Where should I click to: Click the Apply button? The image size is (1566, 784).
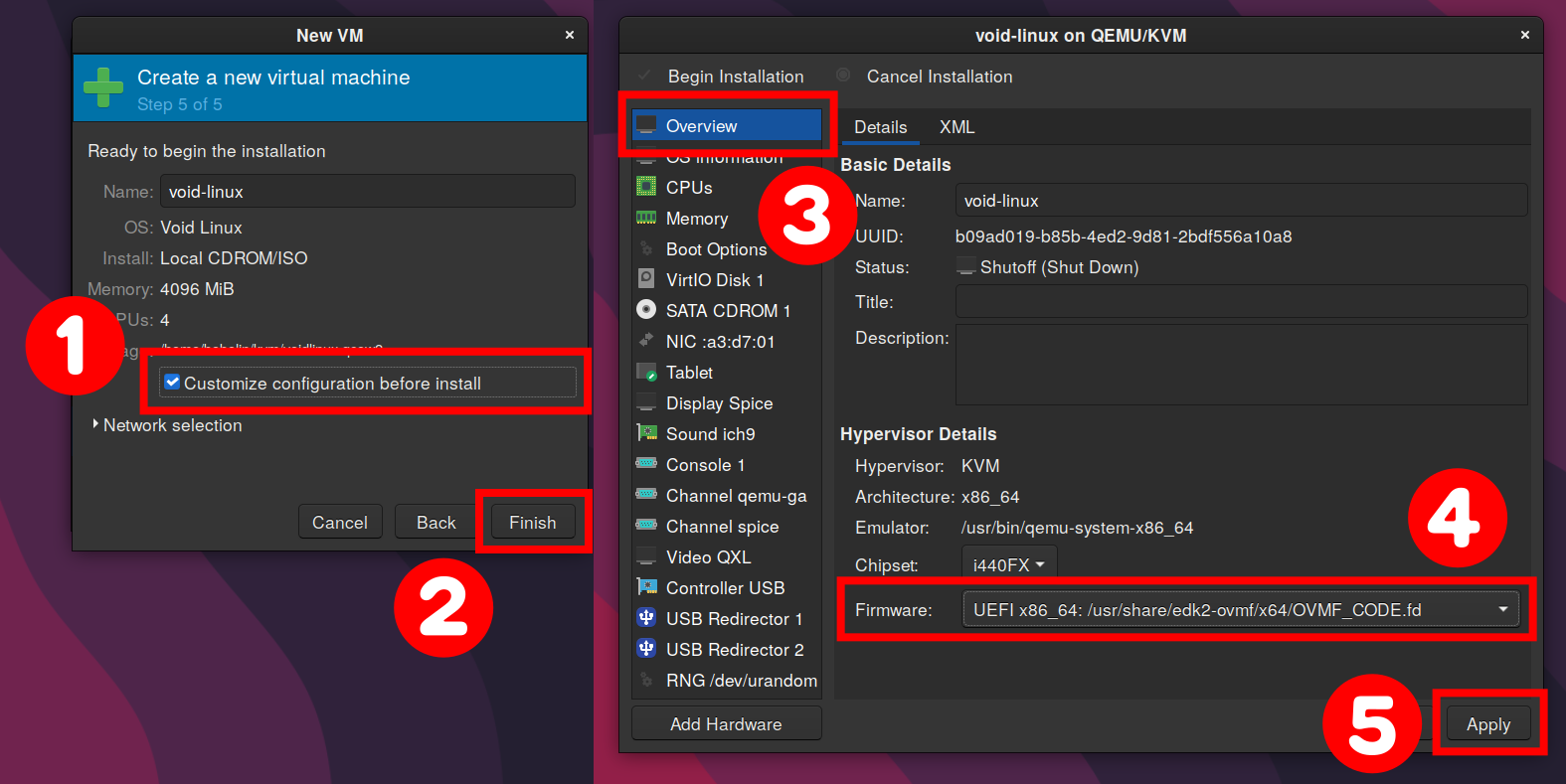(x=1487, y=724)
